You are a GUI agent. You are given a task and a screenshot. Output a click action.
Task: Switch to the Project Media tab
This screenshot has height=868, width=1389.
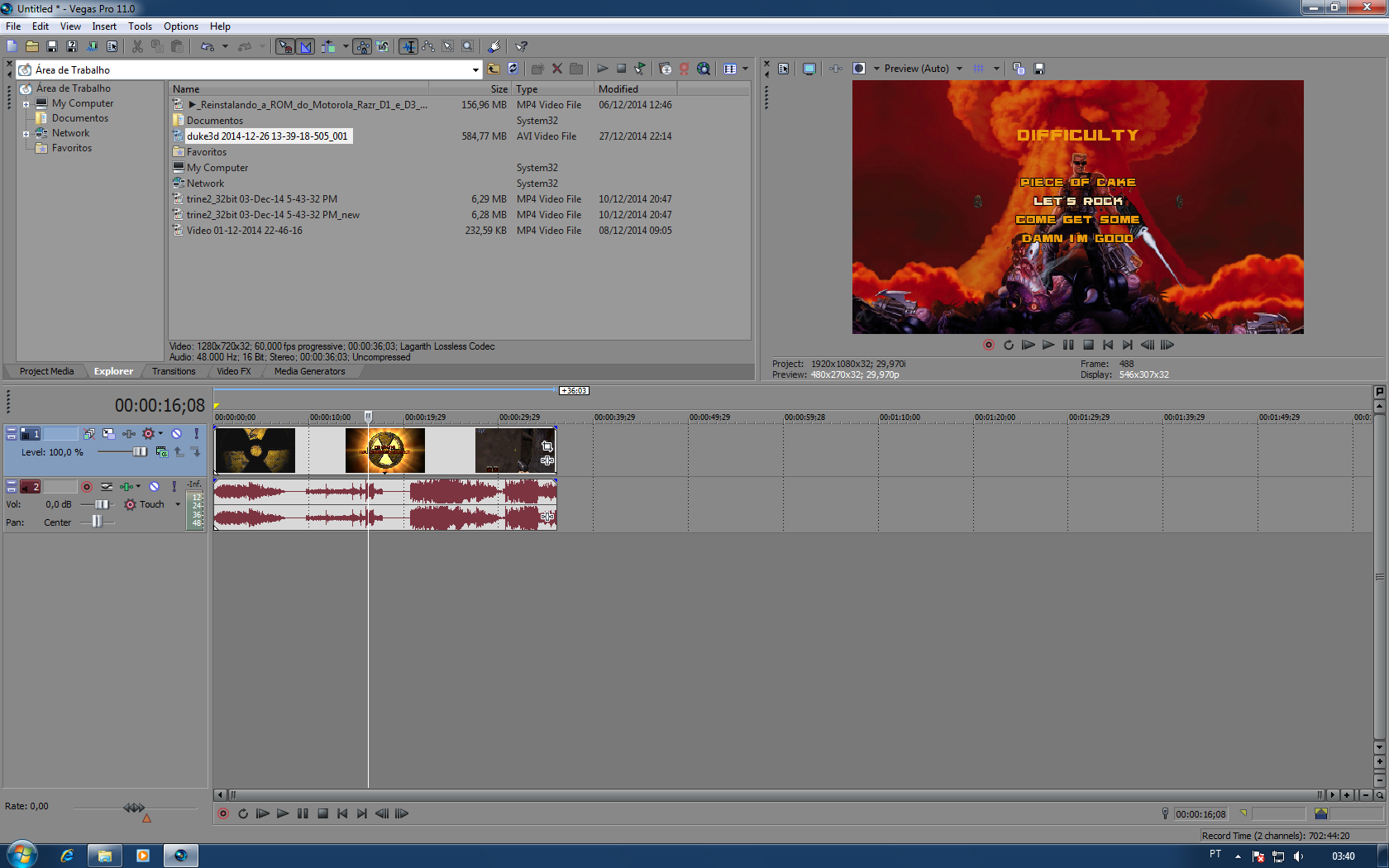pos(46,371)
